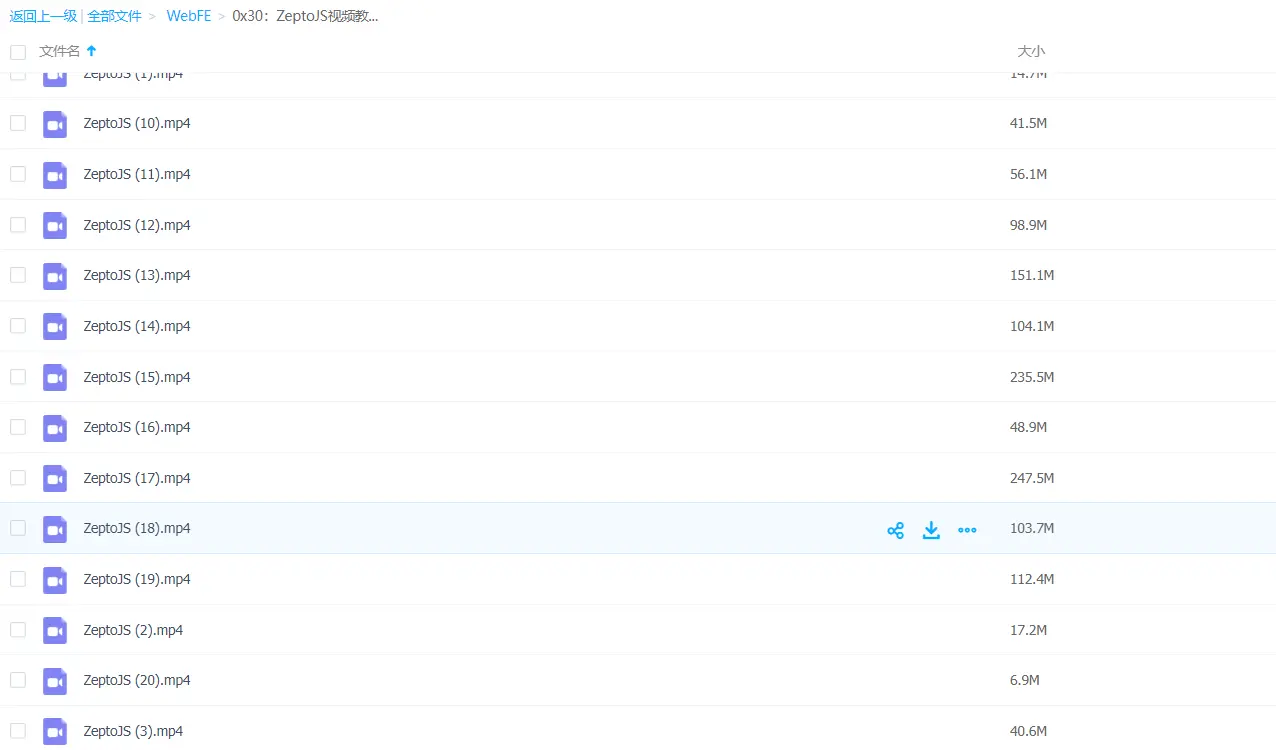Click the 6.9M size value

point(1025,680)
